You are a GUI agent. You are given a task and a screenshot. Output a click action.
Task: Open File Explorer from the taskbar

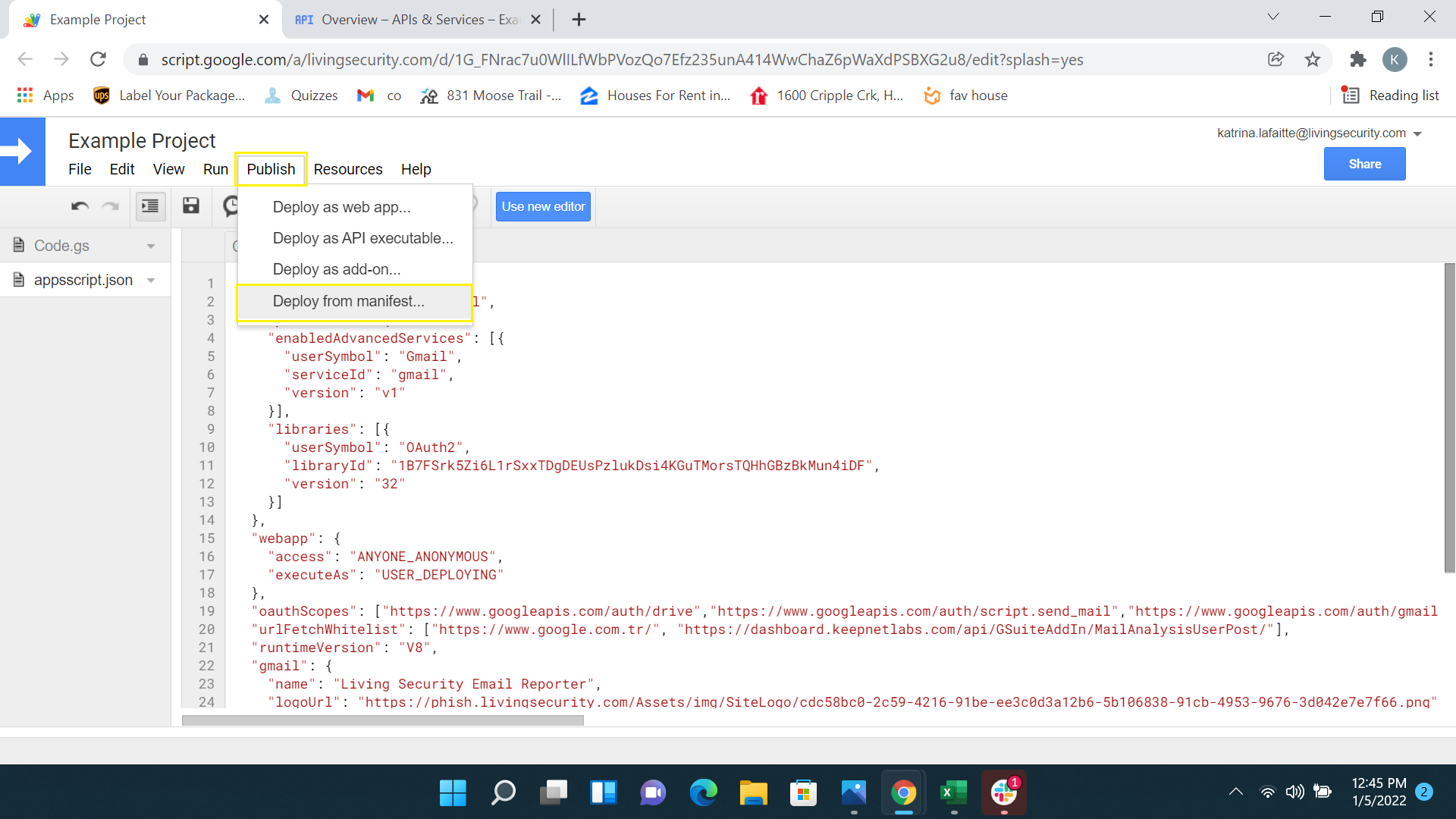click(753, 793)
